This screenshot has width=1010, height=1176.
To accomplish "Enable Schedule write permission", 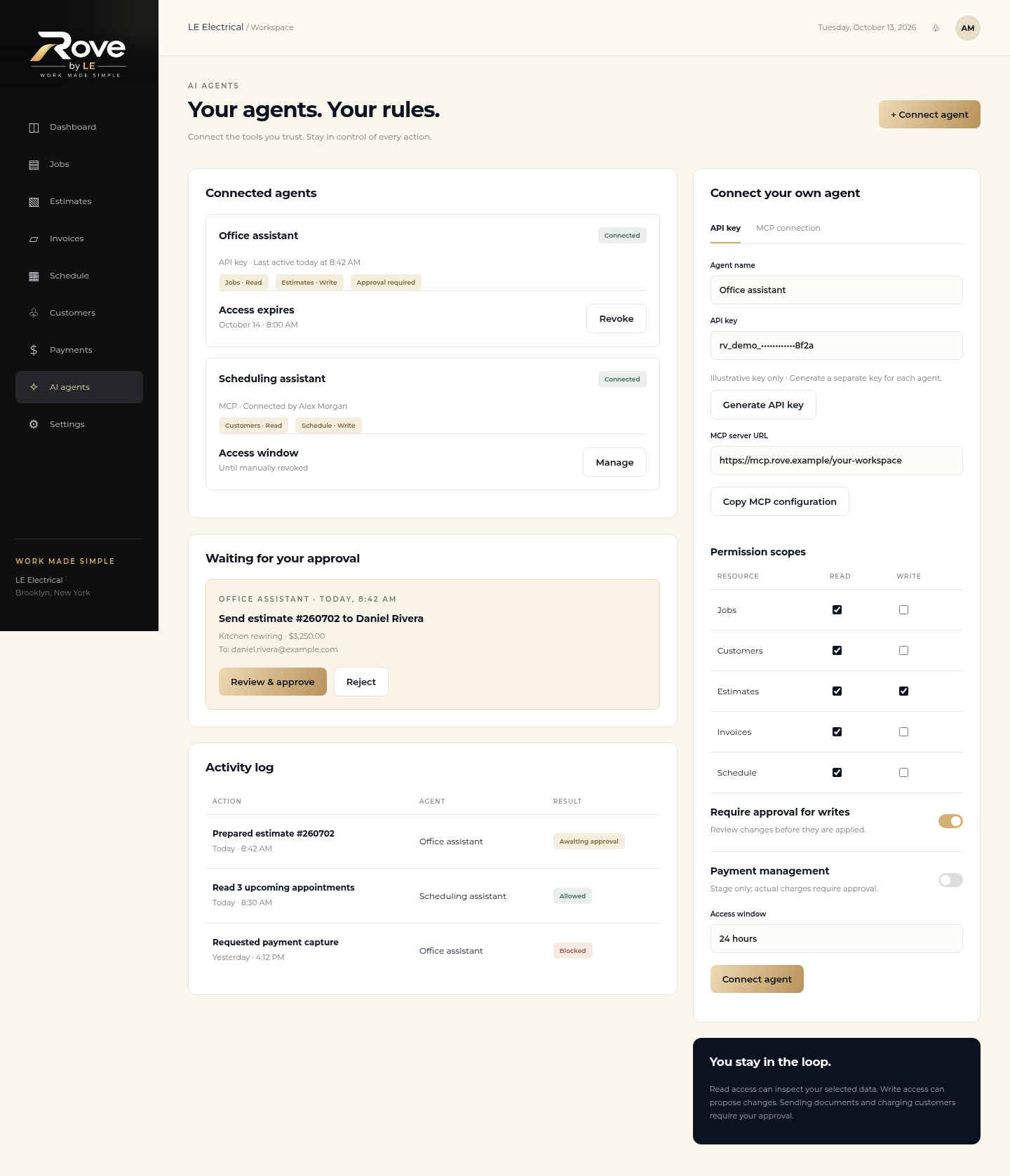I will pos(903,773).
